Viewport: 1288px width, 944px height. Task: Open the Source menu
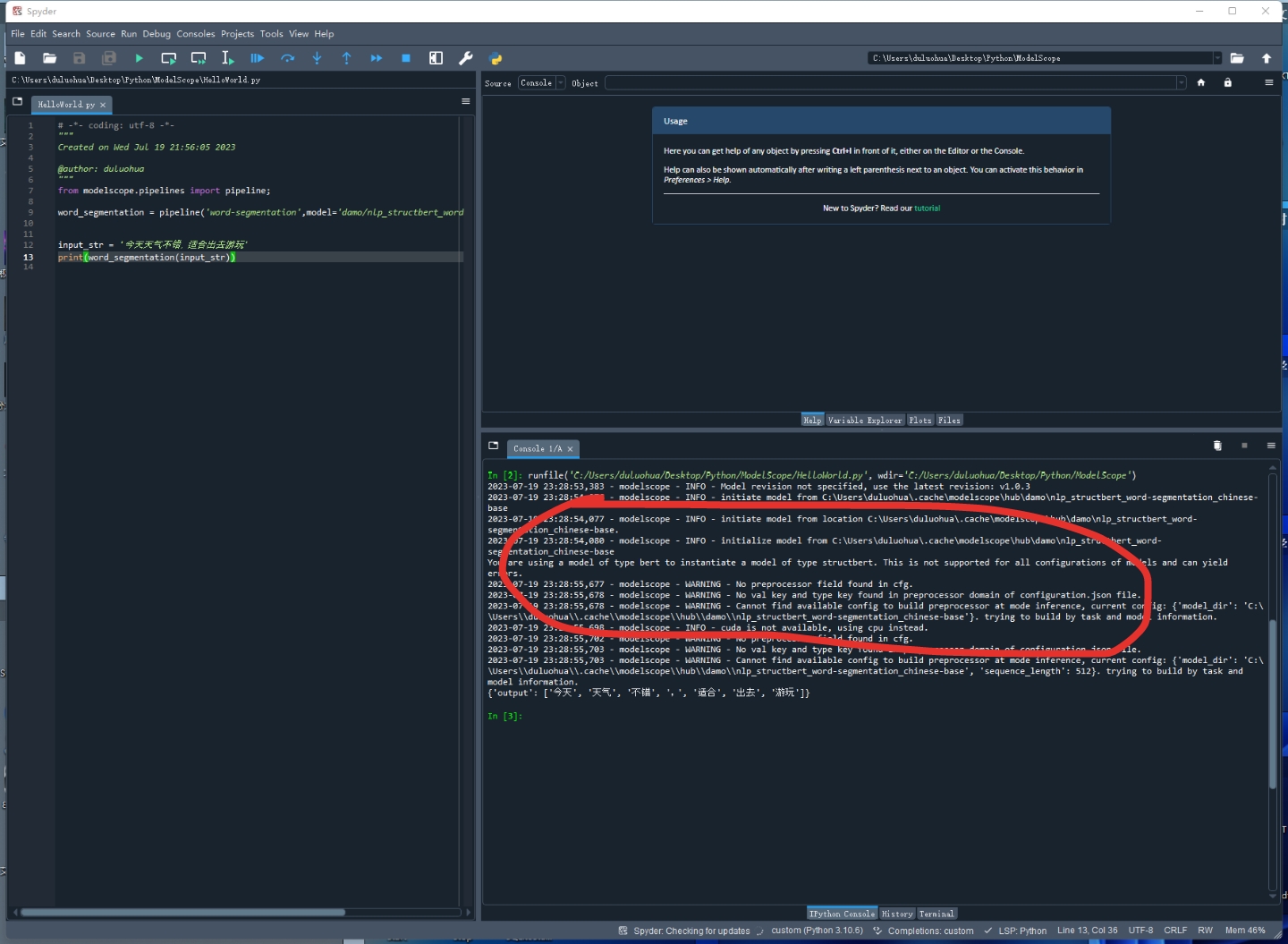pyautogui.click(x=101, y=34)
